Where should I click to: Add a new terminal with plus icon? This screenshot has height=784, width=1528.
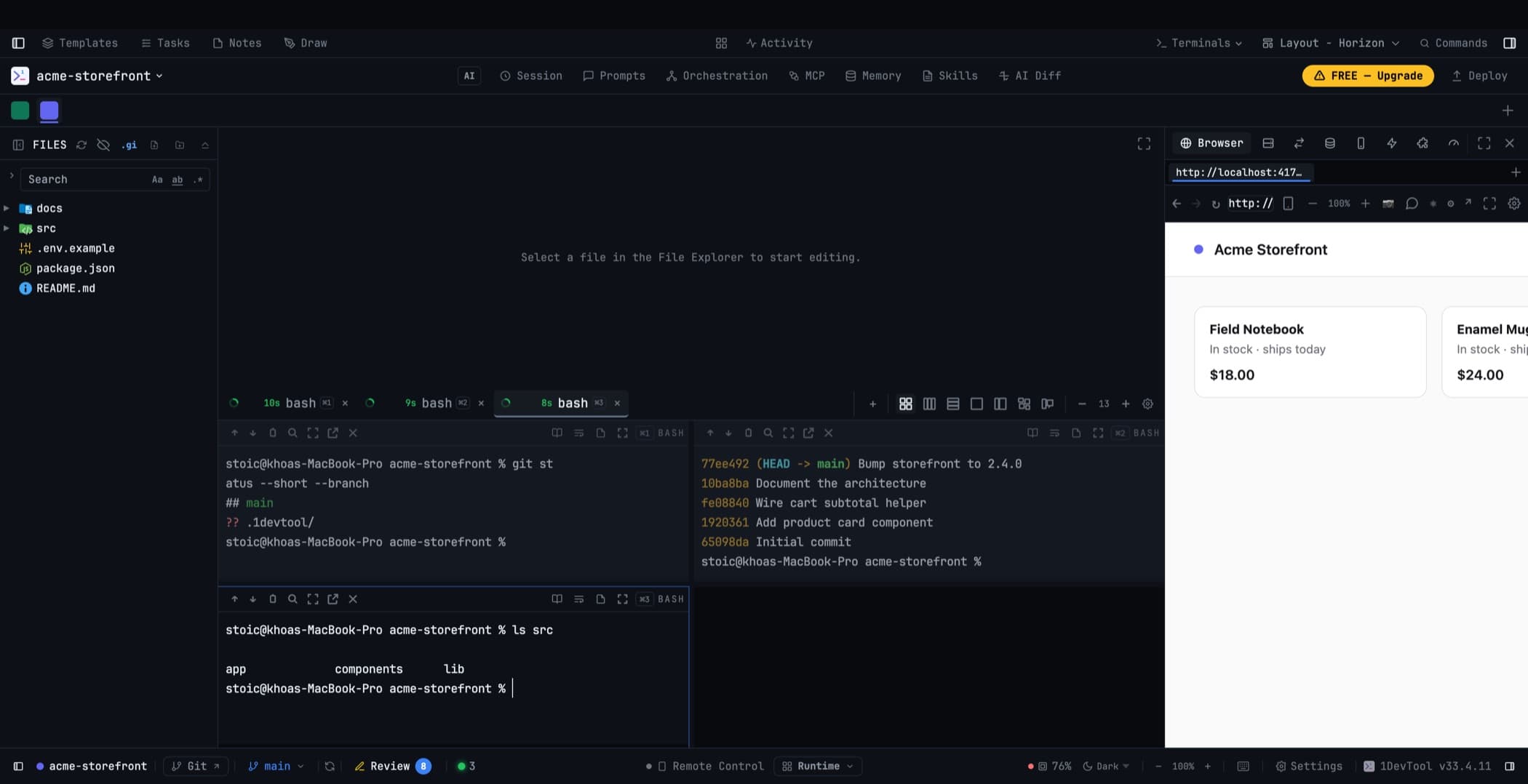pyautogui.click(x=872, y=404)
